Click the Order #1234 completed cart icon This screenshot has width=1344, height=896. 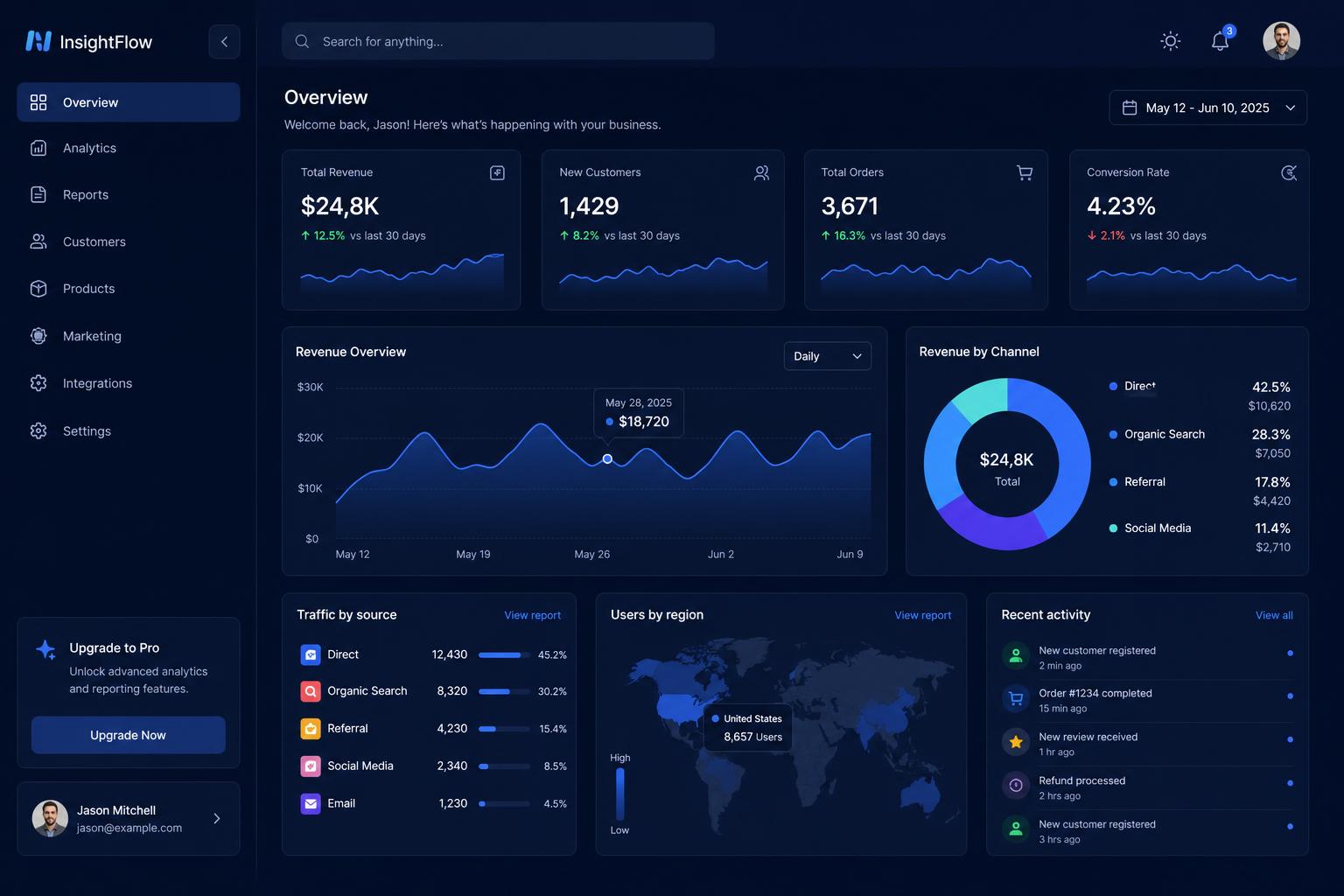coord(1016,698)
